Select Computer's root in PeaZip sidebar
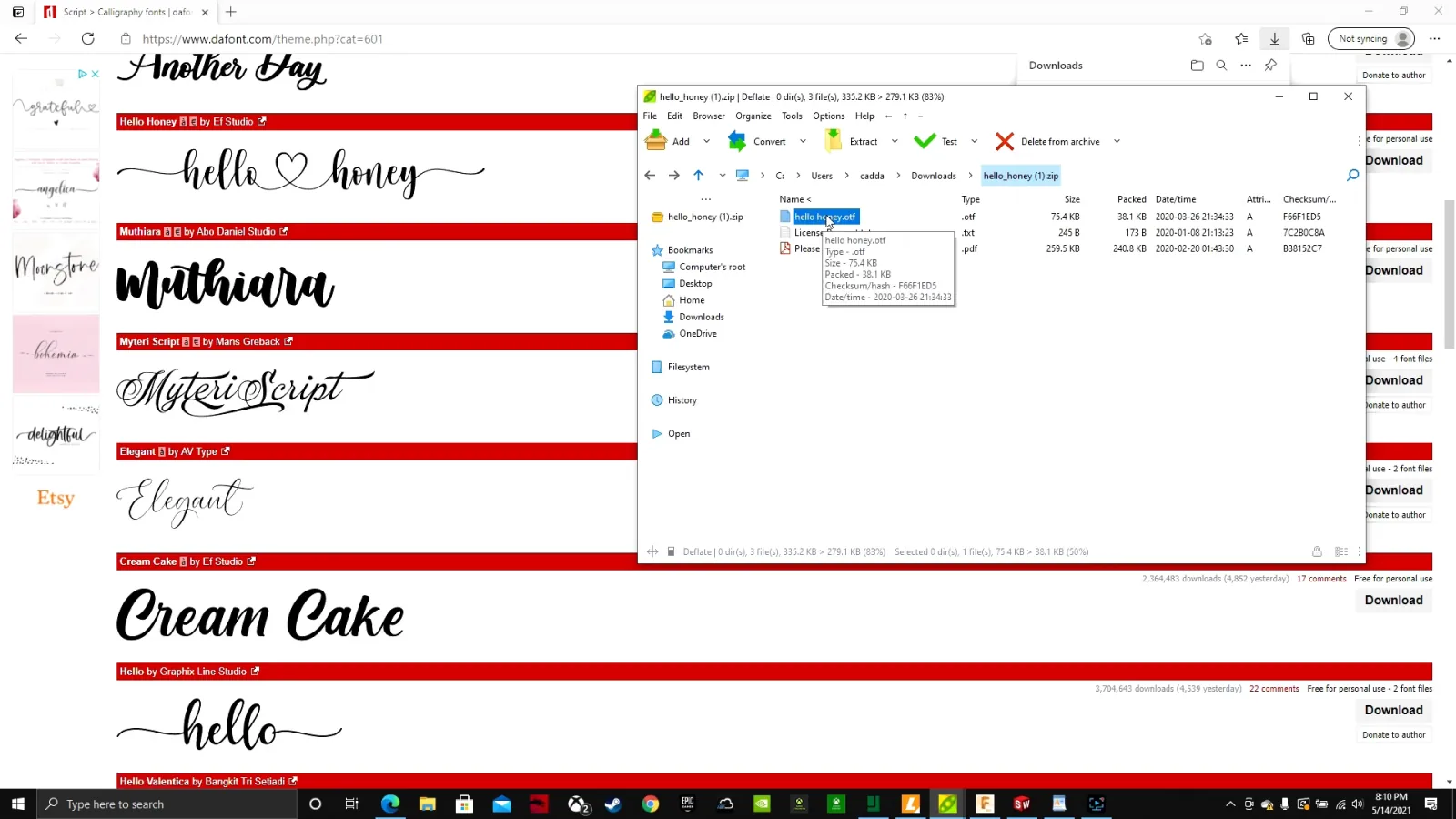This screenshot has width=1456, height=819. (x=712, y=267)
